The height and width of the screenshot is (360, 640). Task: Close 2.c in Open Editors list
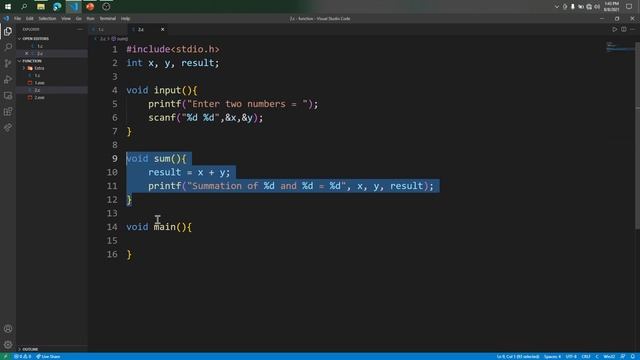(27, 53)
